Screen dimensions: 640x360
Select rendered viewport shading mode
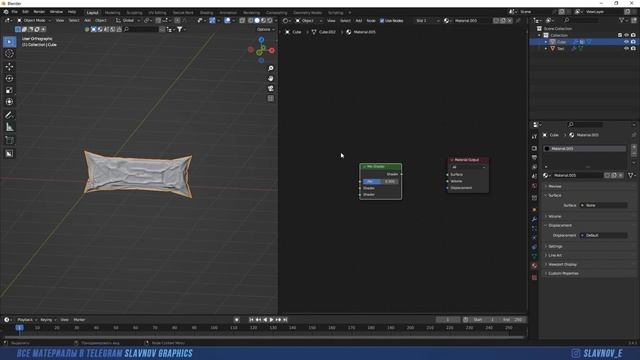(x=269, y=20)
